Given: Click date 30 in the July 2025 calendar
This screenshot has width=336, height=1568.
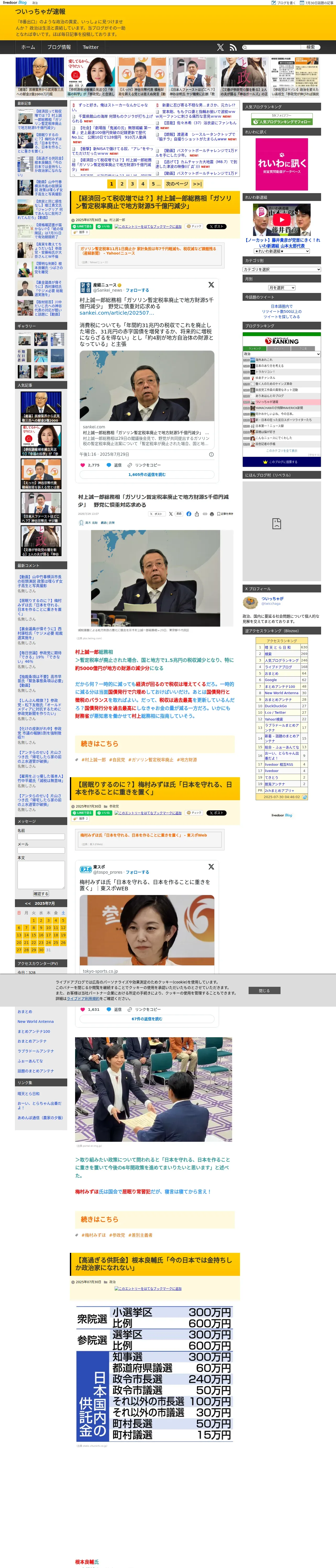Looking at the screenshot, I should tap(41, 950).
